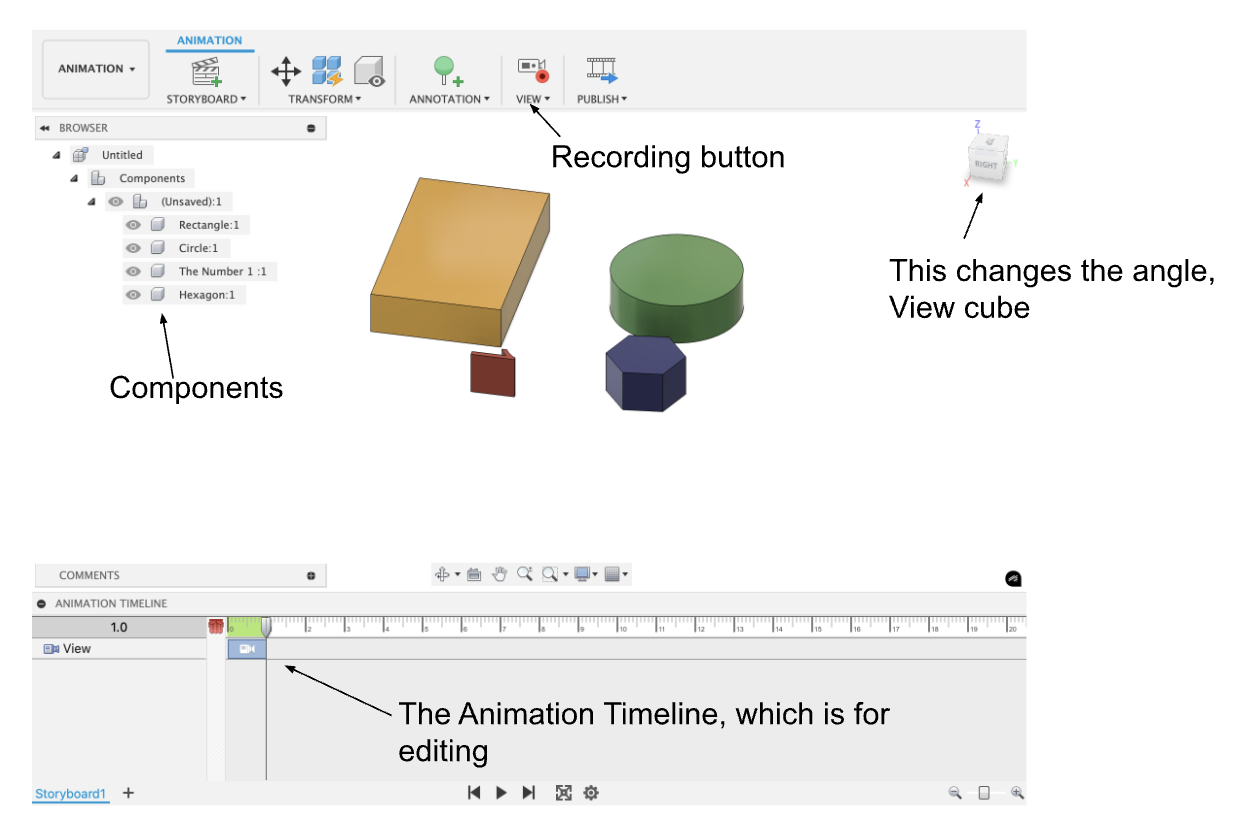Add a new storyboard with the plus button

click(128, 793)
